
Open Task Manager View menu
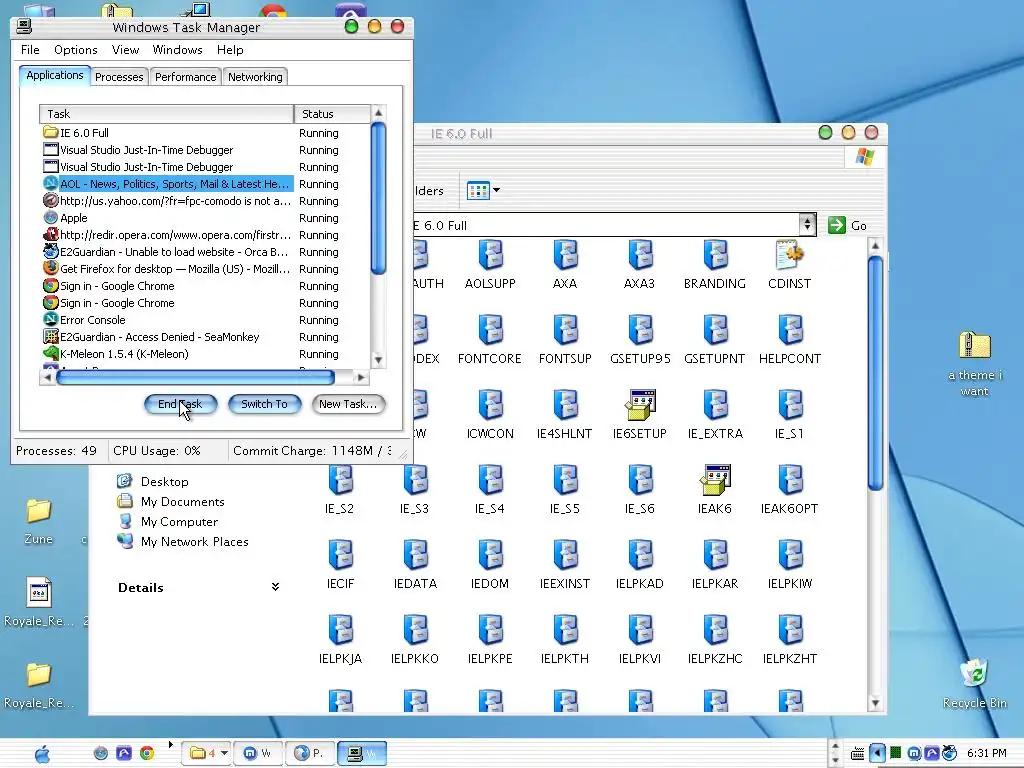125,50
